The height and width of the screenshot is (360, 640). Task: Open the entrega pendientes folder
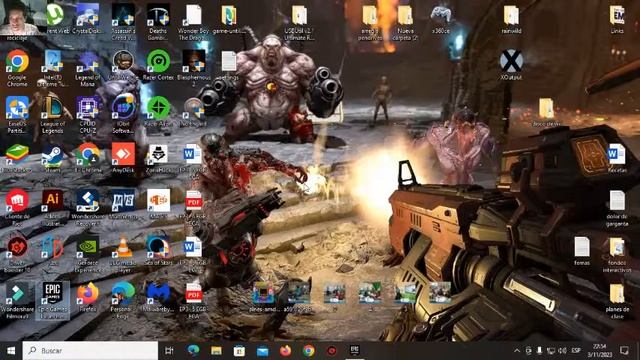point(370,22)
